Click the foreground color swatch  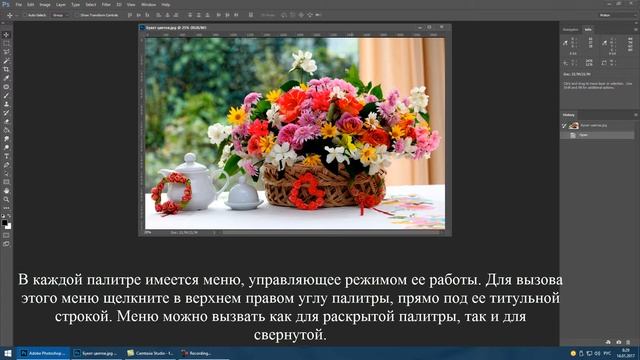4,222
